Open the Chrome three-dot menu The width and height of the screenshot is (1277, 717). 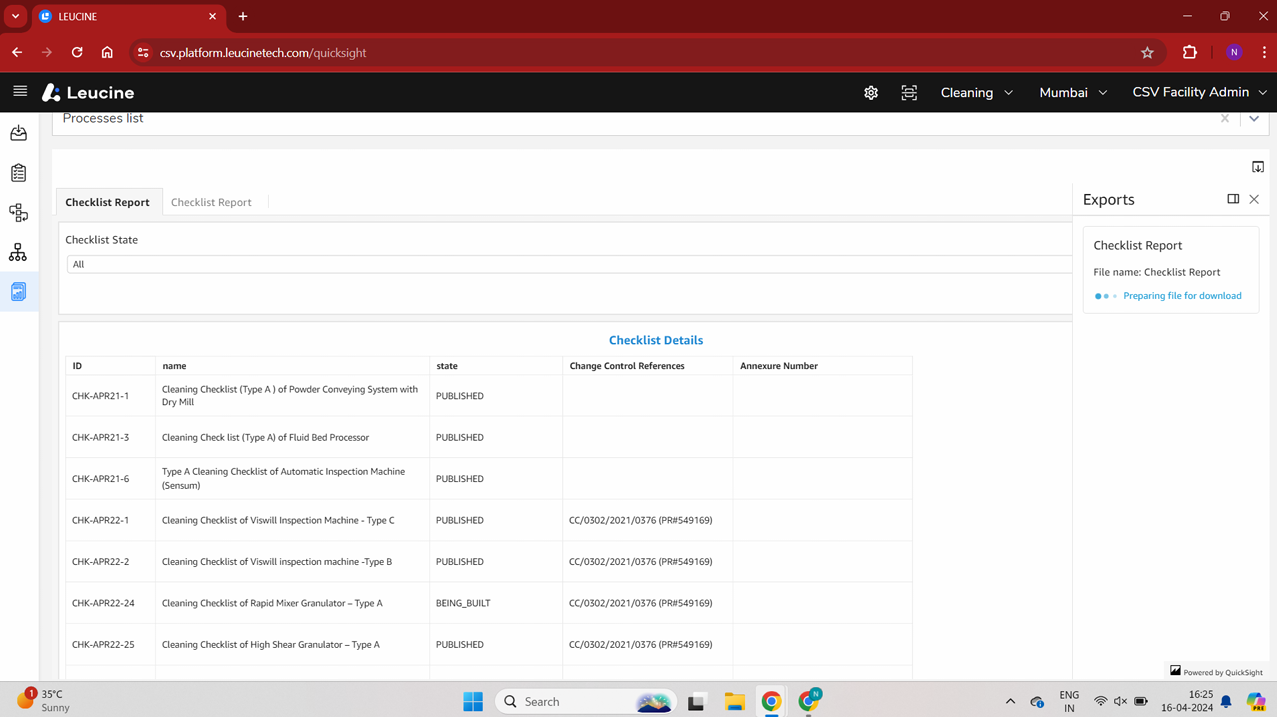tap(1264, 53)
